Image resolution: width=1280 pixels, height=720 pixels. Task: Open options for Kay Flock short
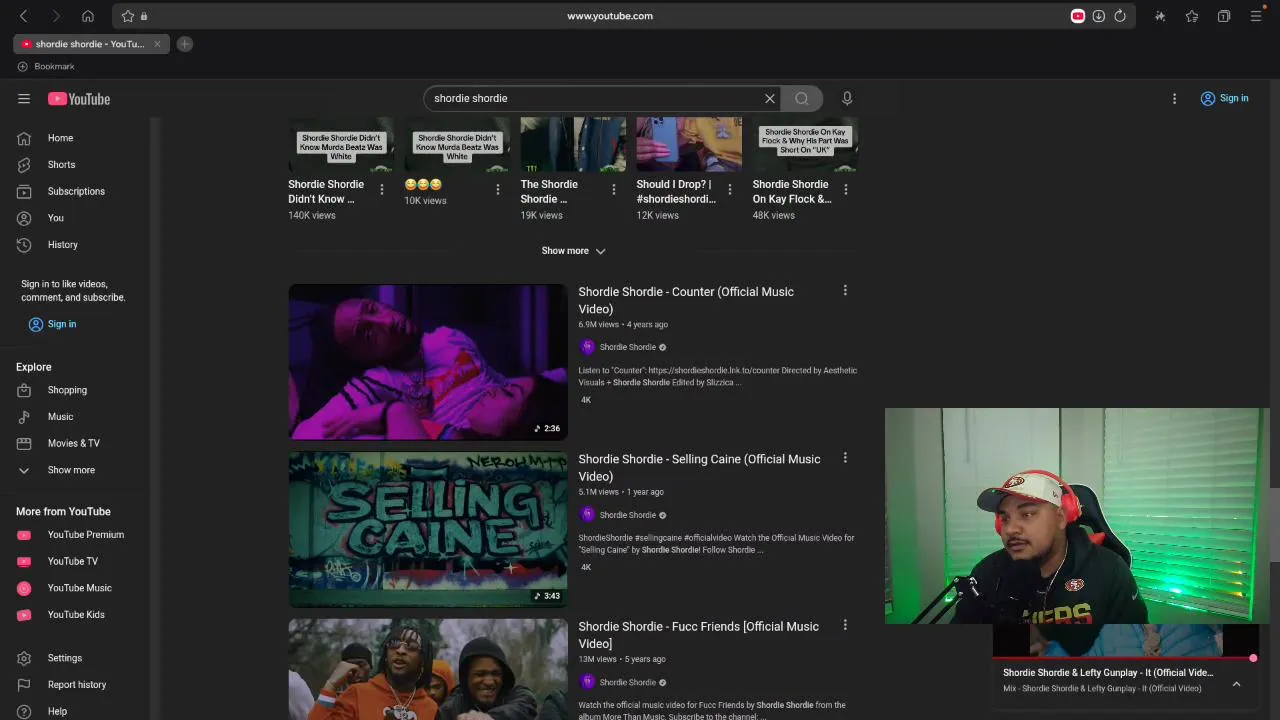(846, 190)
